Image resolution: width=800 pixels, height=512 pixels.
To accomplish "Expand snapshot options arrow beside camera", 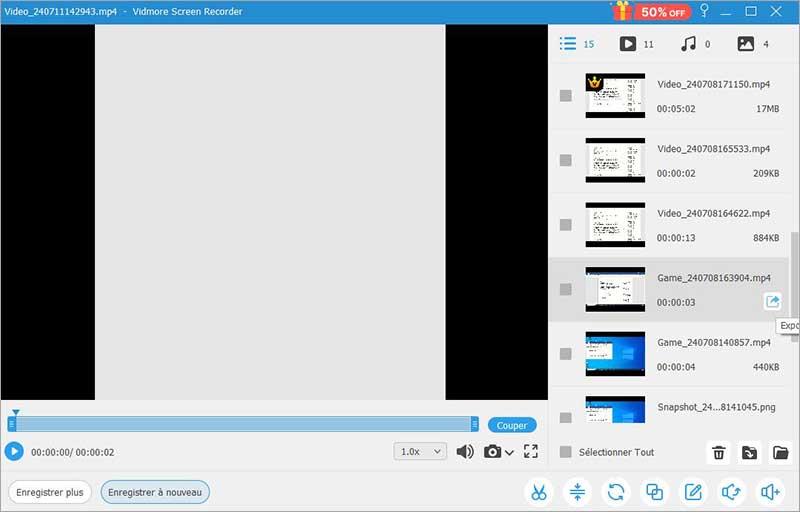I will tap(509, 452).
